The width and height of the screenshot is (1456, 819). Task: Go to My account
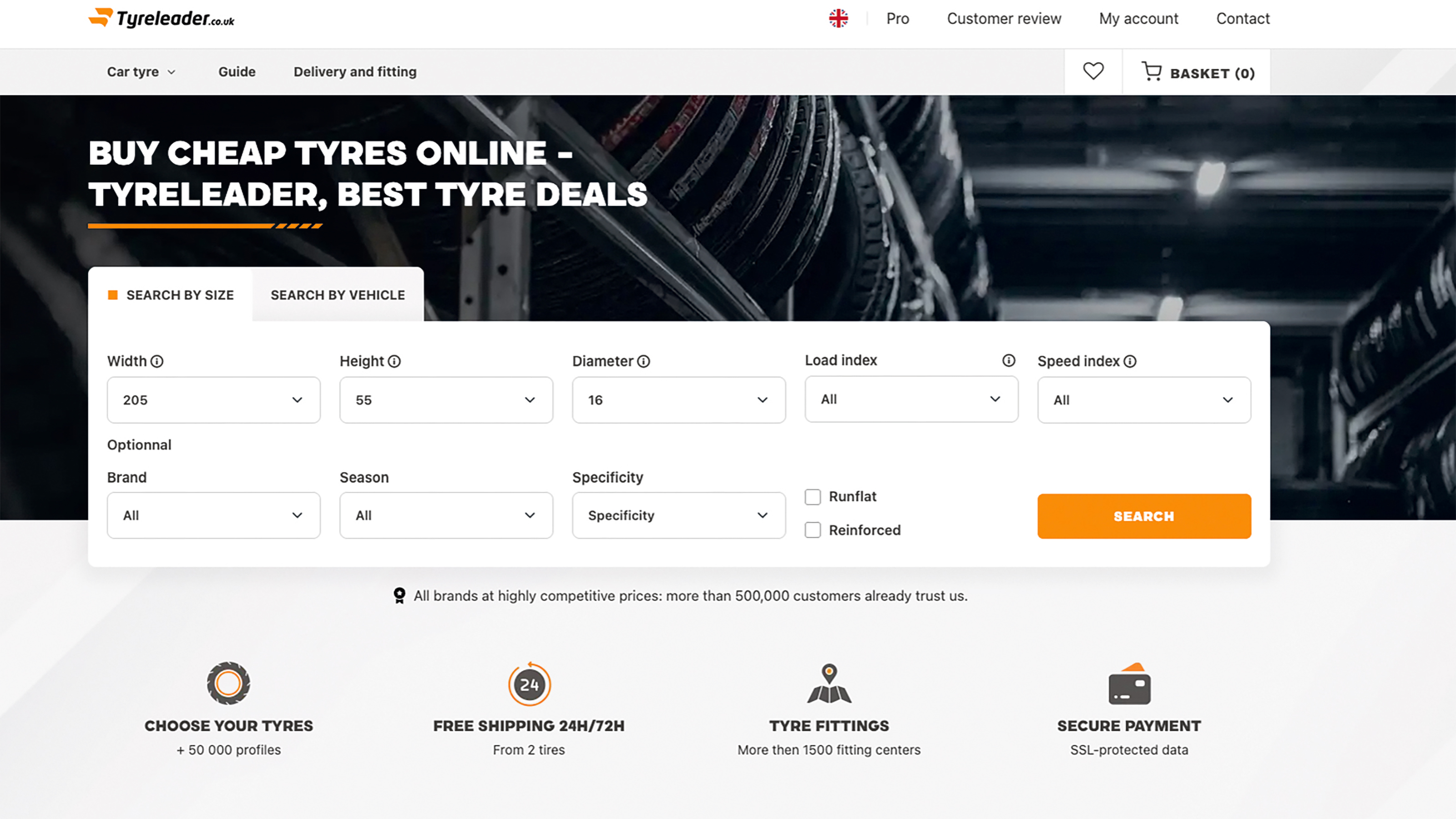[1138, 19]
